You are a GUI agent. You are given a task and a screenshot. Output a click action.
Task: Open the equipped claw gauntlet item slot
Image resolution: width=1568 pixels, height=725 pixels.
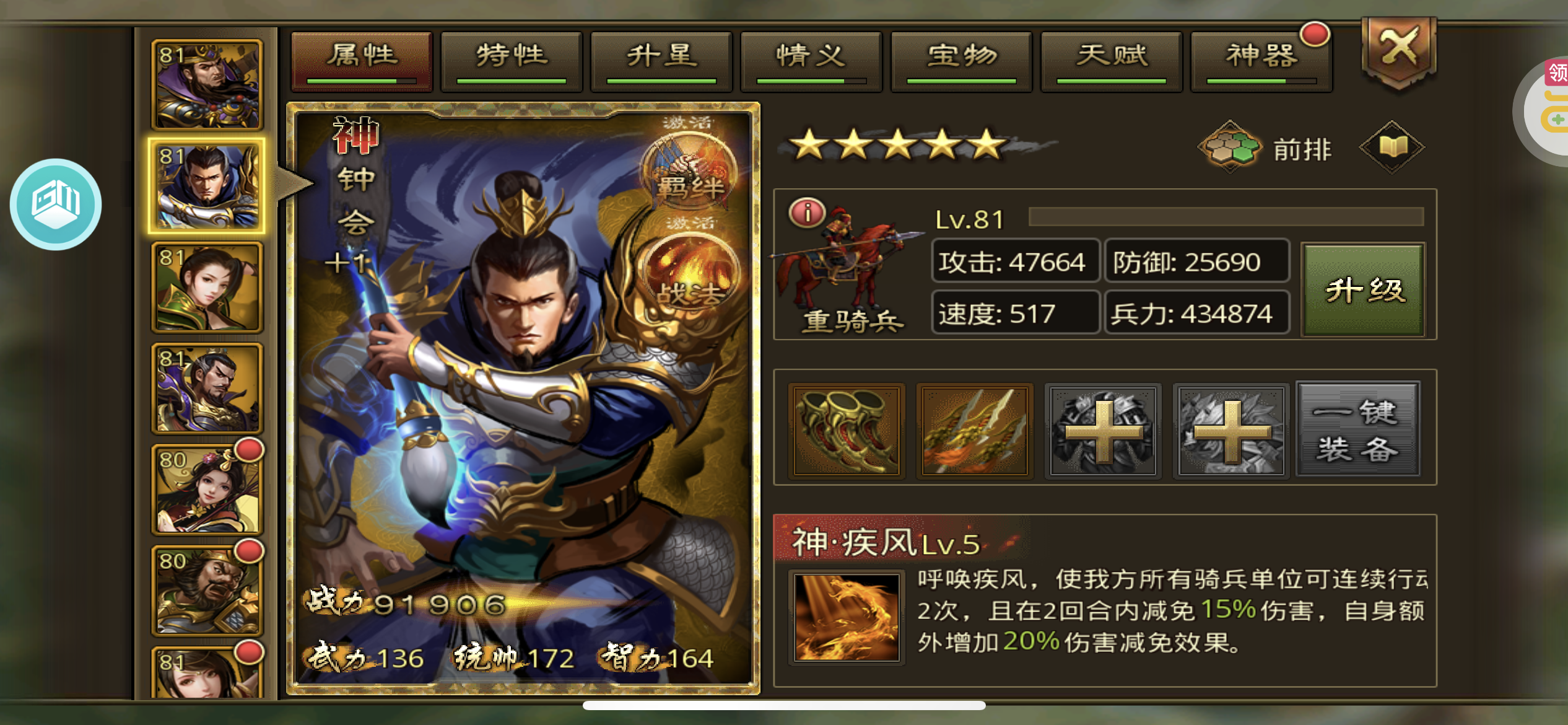click(x=847, y=431)
